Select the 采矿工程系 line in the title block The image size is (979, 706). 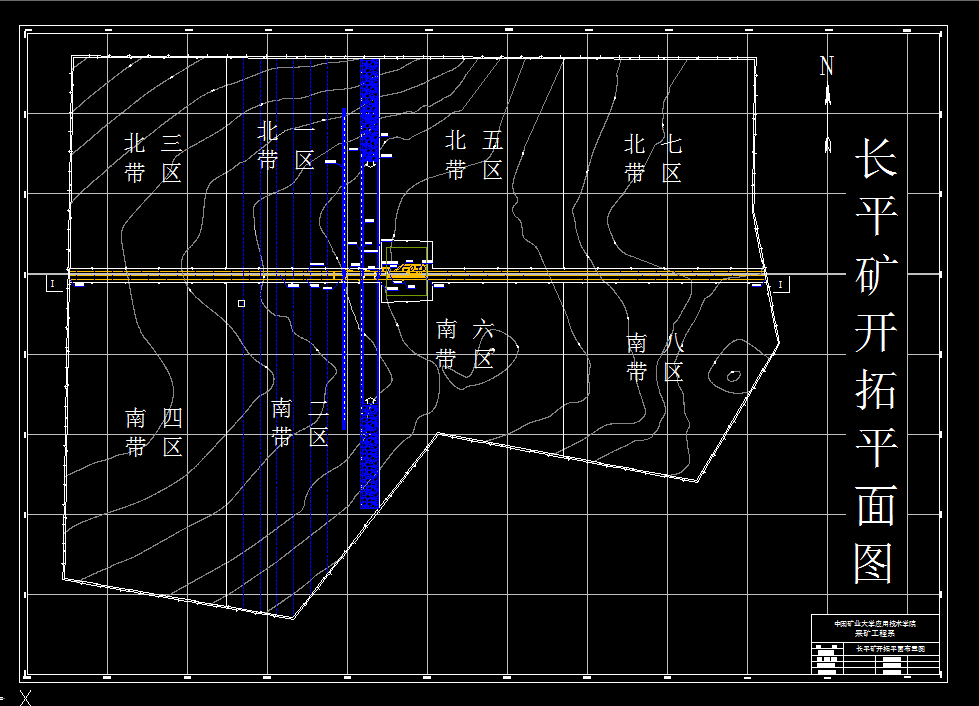click(x=875, y=633)
